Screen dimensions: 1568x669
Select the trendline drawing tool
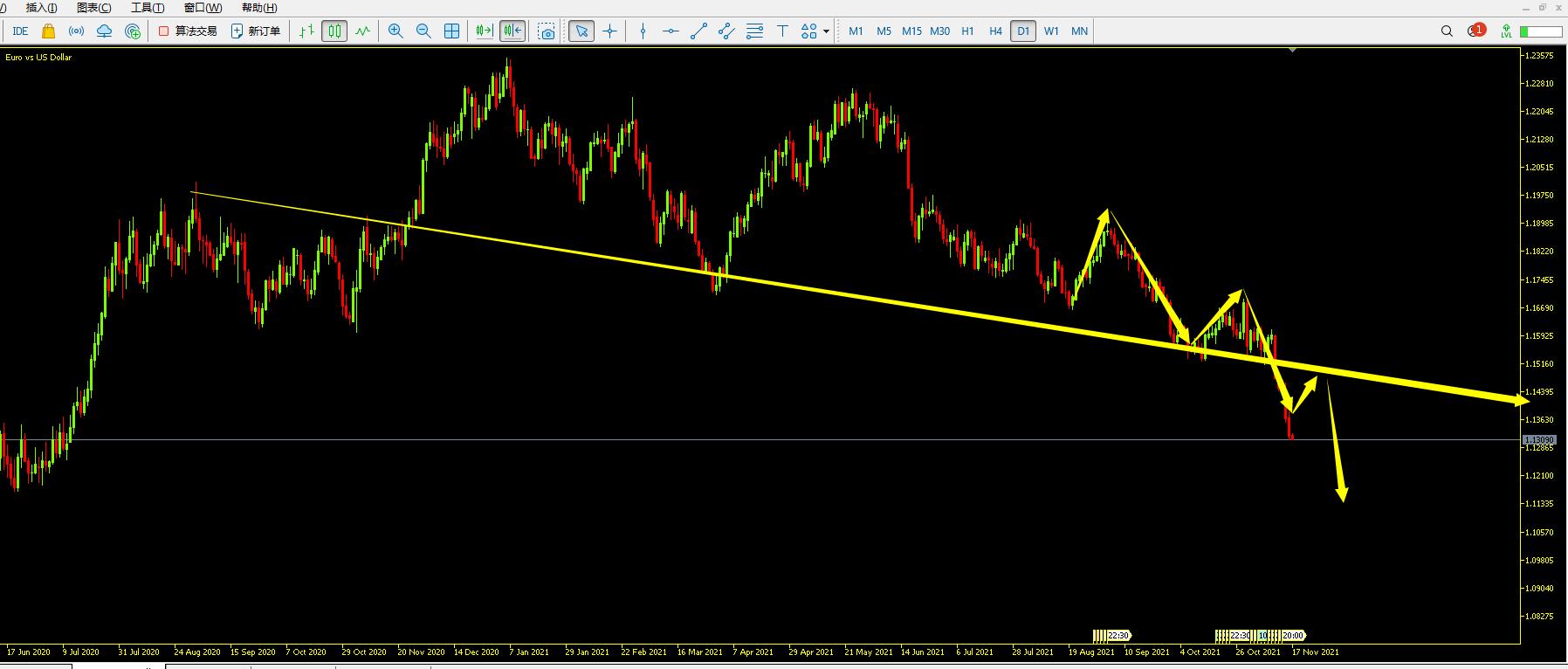click(698, 31)
